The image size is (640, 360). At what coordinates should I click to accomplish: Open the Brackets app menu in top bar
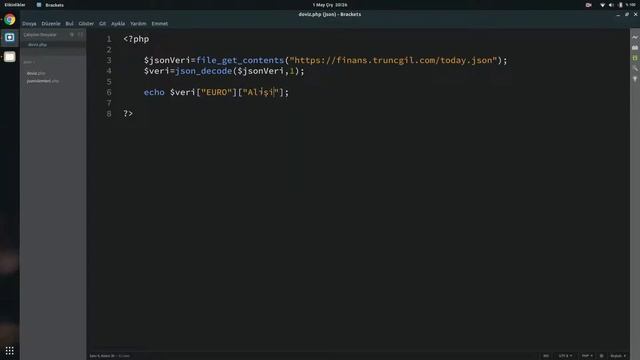pos(50,5)
